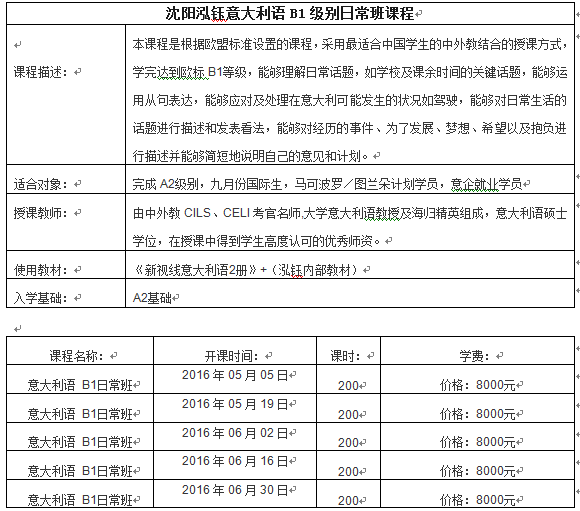Click the line starting 行描述并能够简短地说明
This screenshot has width=580, height=511.
[x=250, y=156]
